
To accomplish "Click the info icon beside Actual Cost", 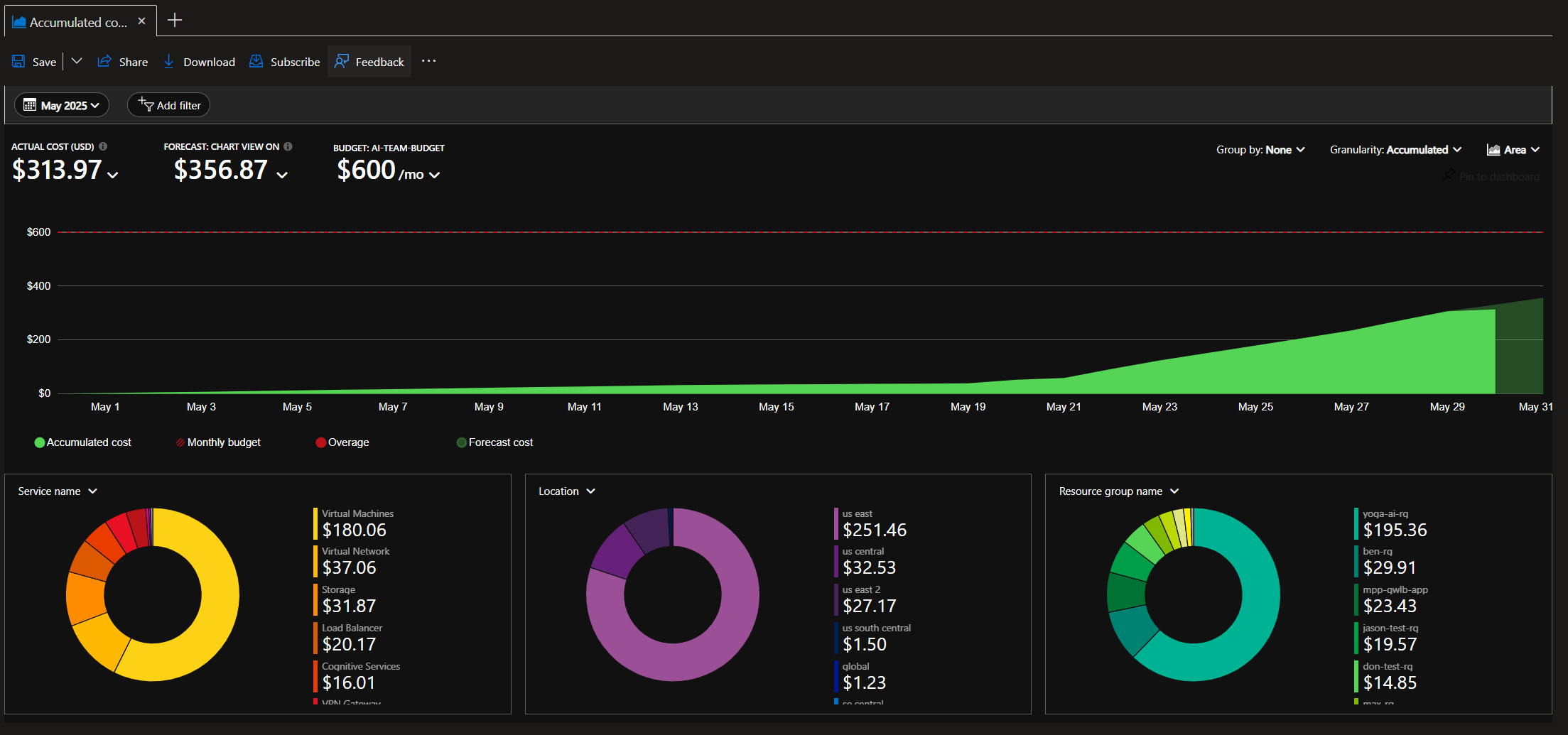I will click(x=103, y=146).
